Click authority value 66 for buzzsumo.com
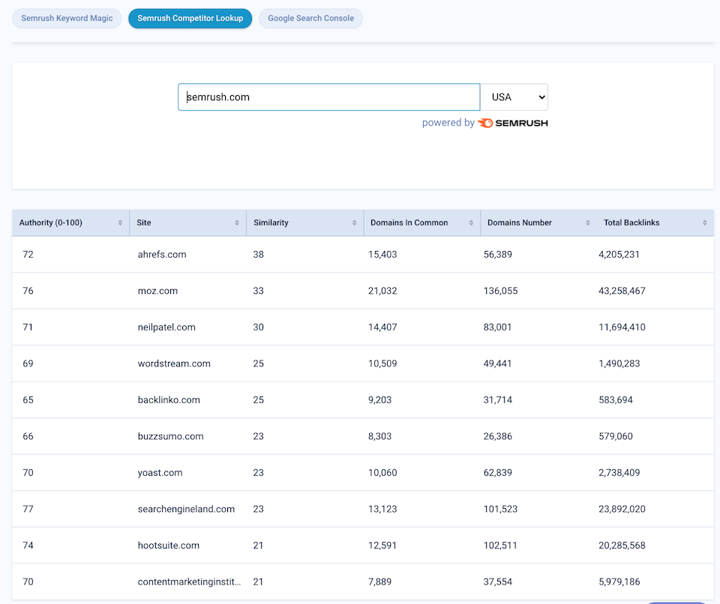This screenshot has width=720, height=604. tap(28, 436)
